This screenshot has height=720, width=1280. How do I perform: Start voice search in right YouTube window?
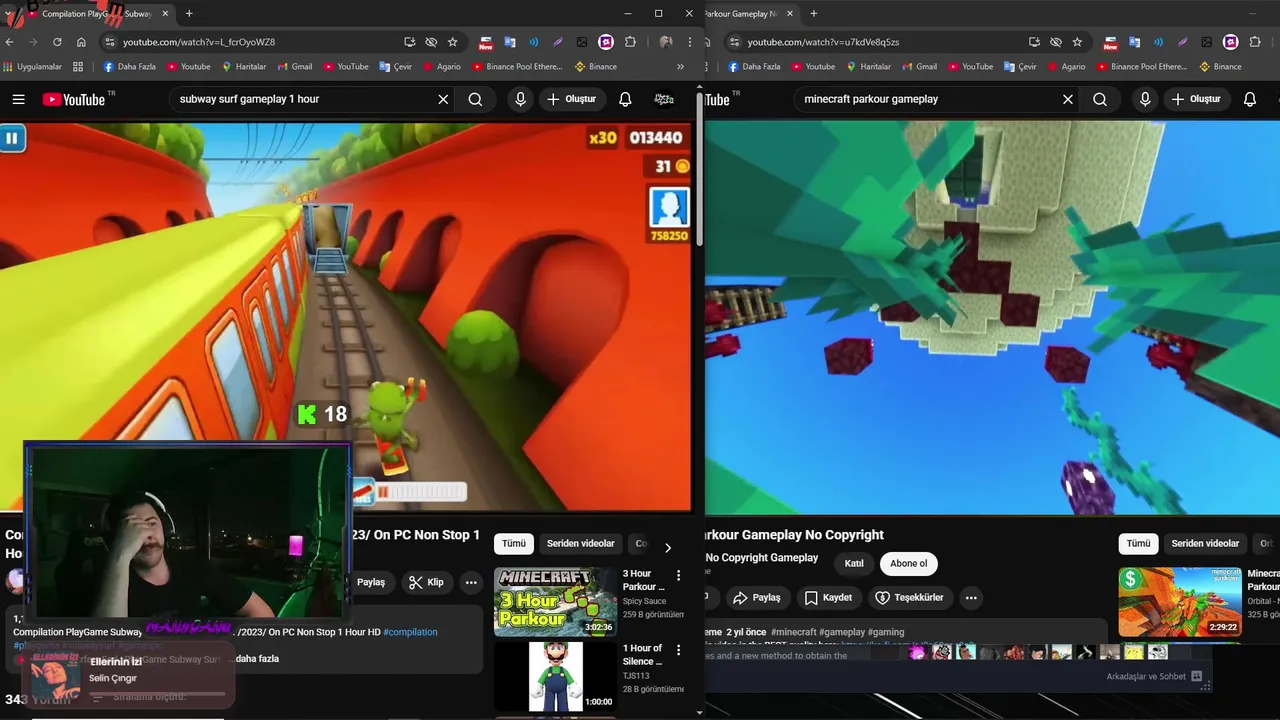(1145, 99)
